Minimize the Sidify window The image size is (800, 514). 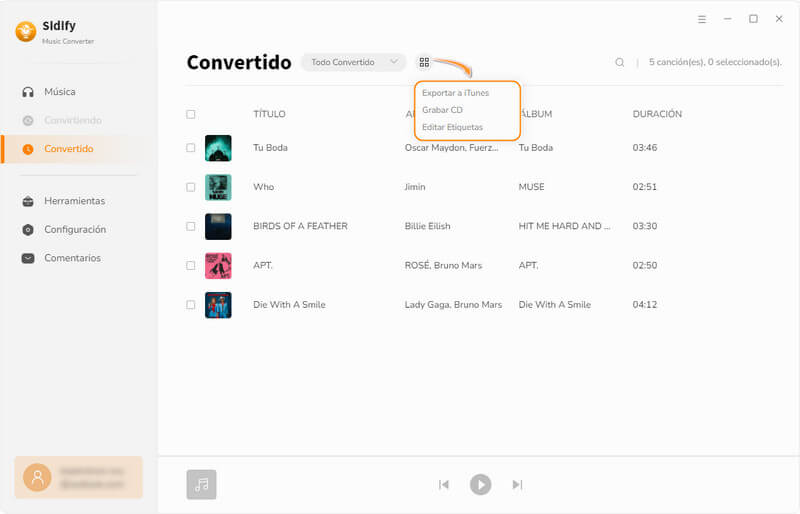click(728, 19)
